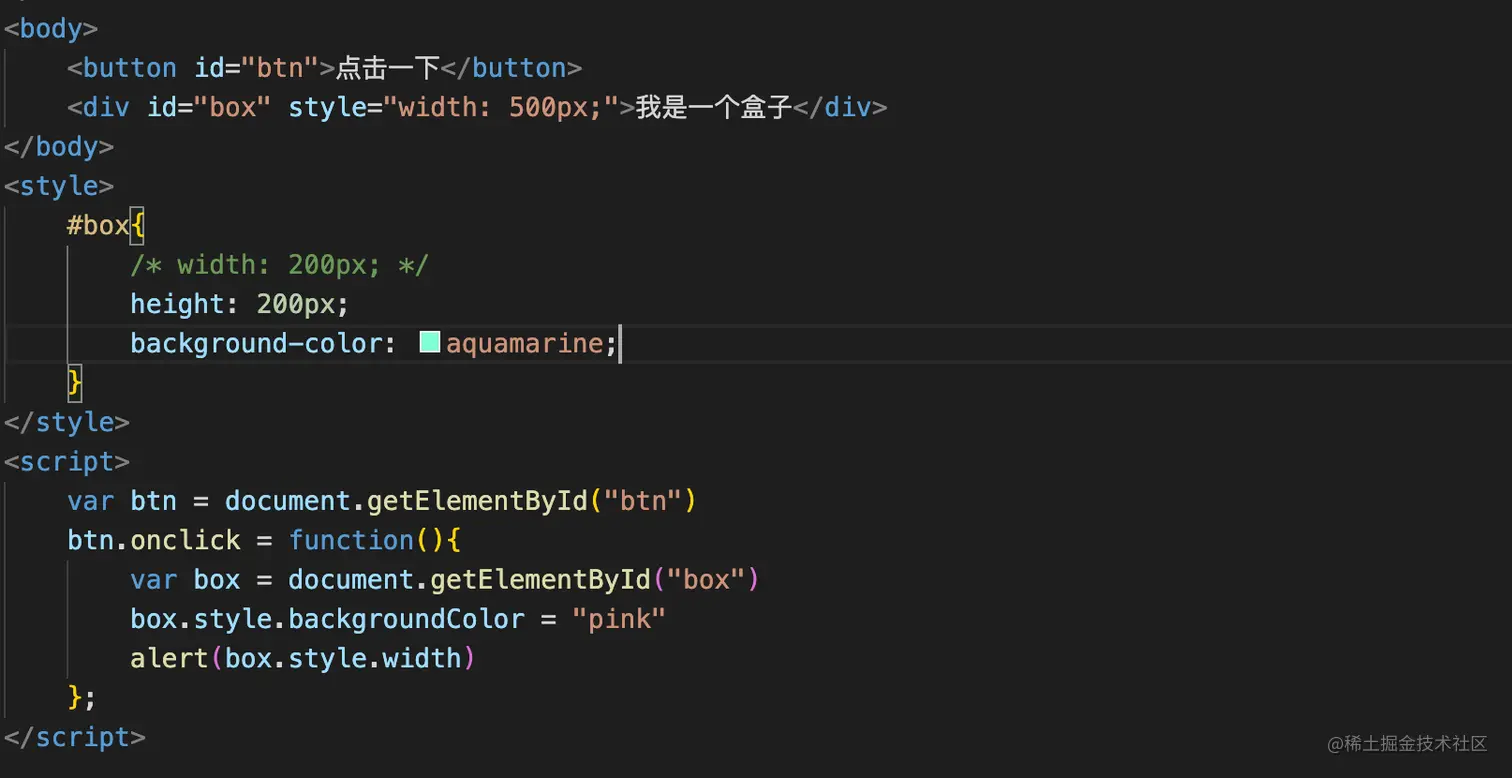Click the string "box" in getElementById call
Image resolution: width=1512 pixels, height=778 pixels.
tap(706, 580)
